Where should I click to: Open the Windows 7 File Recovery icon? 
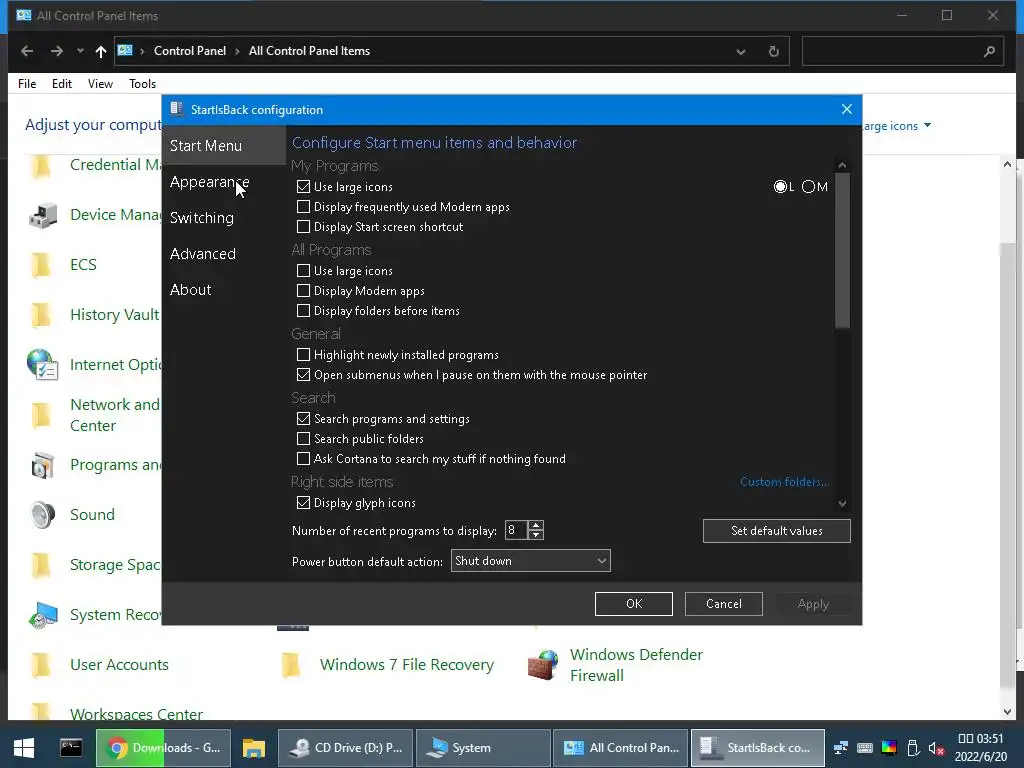tap(291, 665)
